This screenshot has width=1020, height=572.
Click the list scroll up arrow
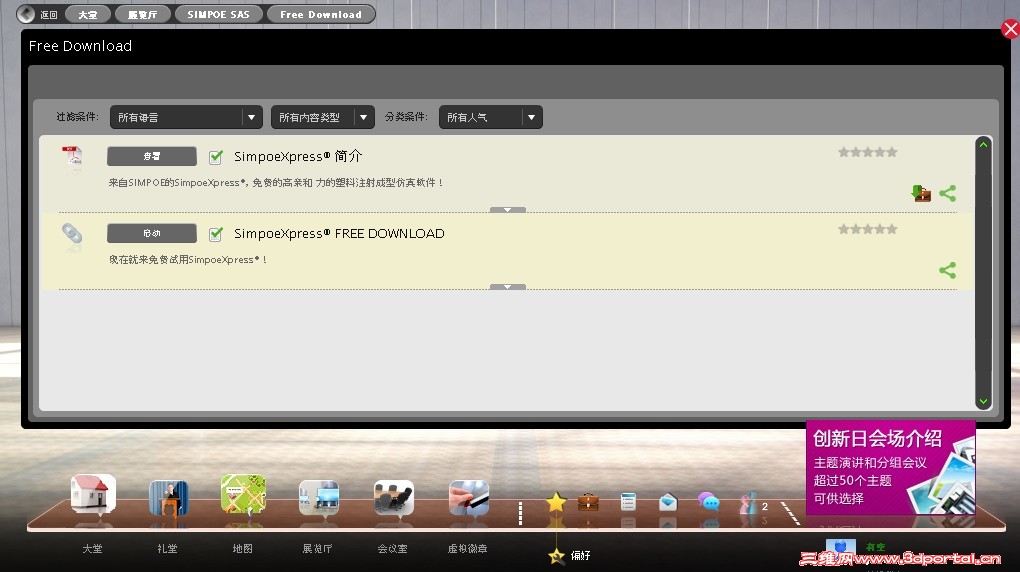tap(984, 144)
